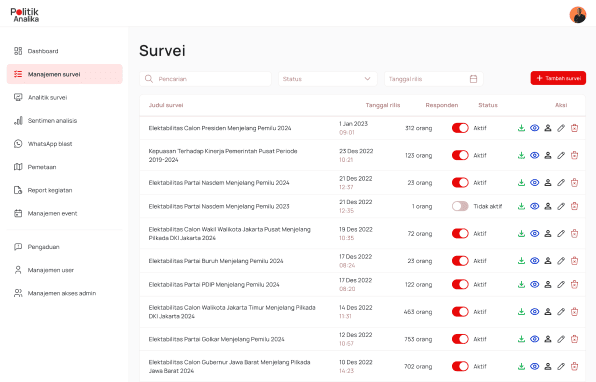The width and height of the screenshot is (596, 382).
Task: Edit survey Elektabilitas Partai PDIP
Action: (561, 285)
